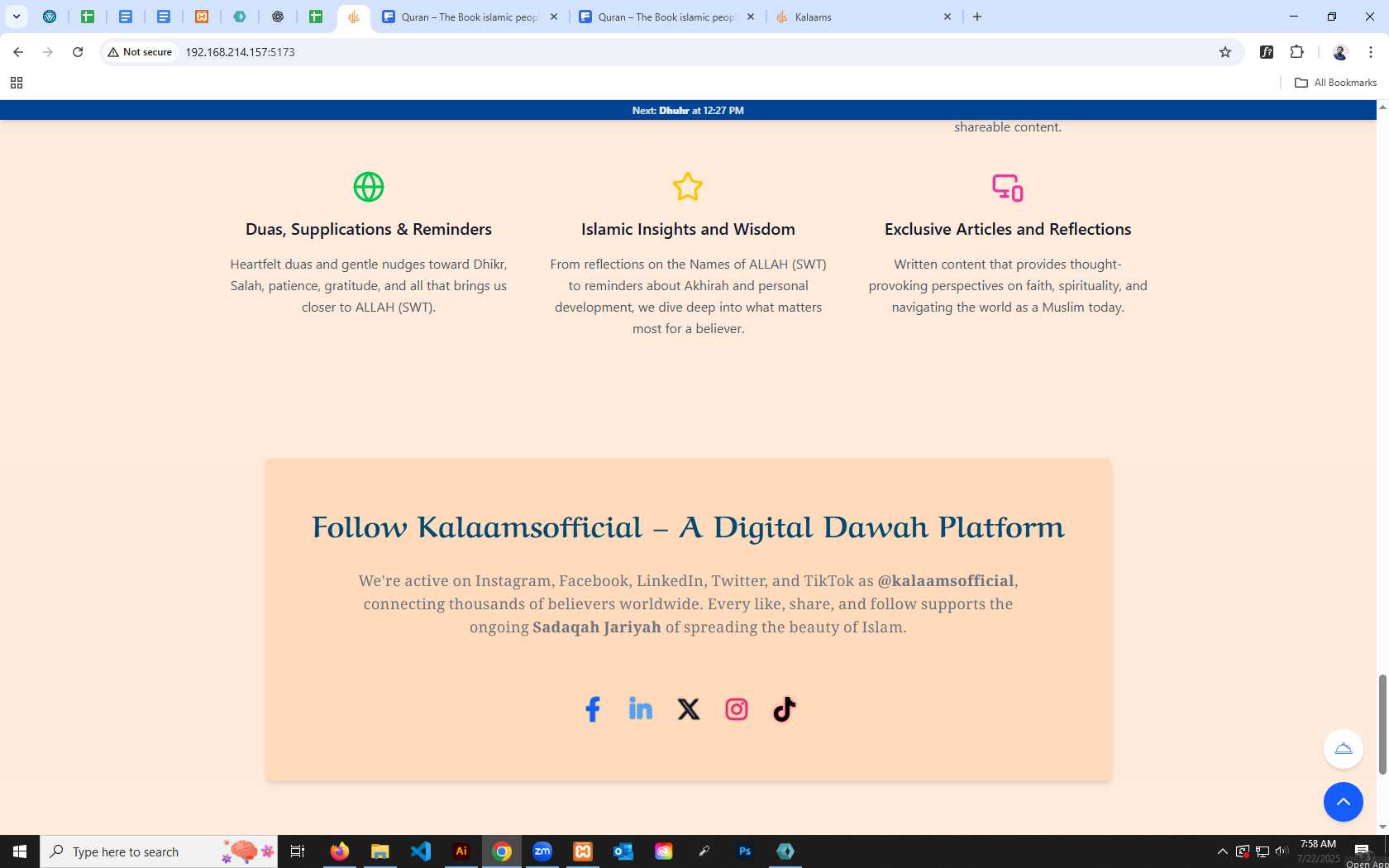
Task: Open the Windows Start menu
Action: tap(20, 851)
